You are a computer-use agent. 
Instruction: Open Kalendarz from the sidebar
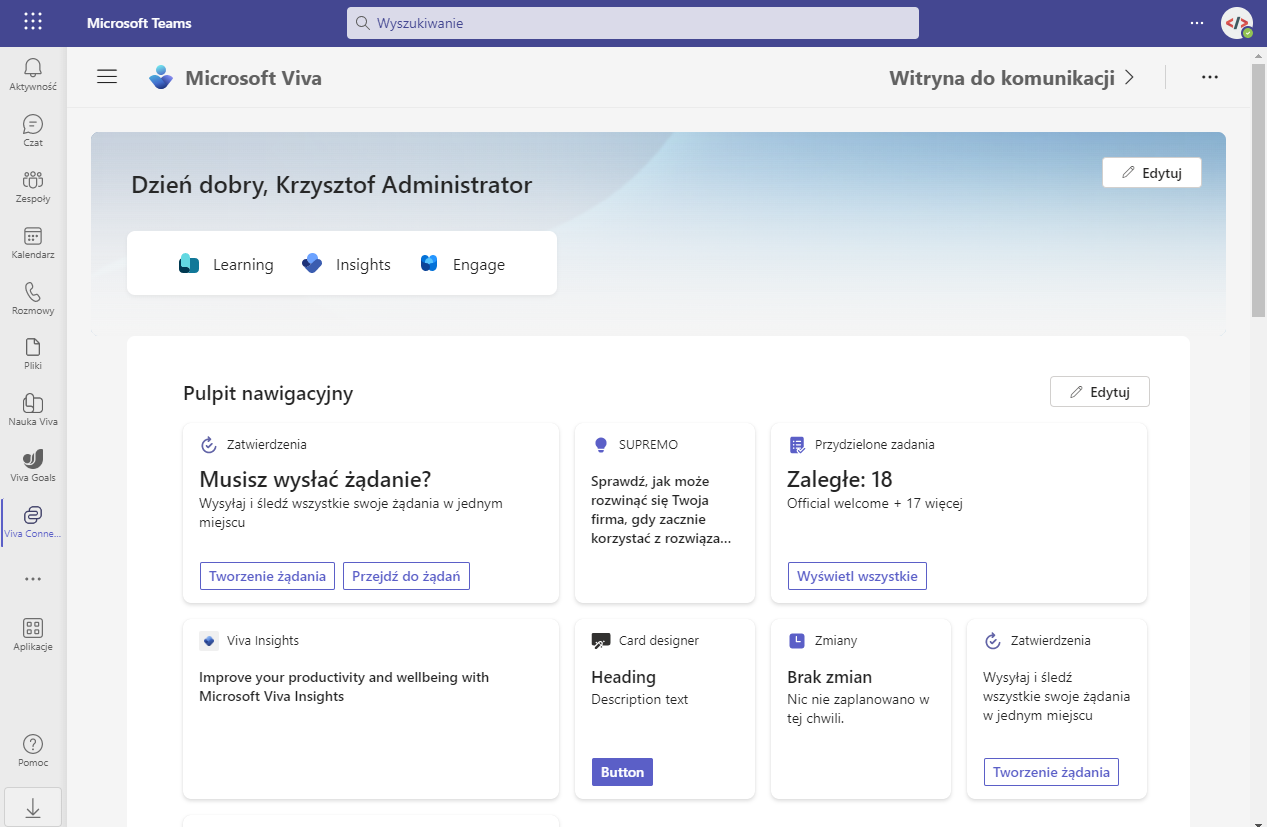point(33,242)
